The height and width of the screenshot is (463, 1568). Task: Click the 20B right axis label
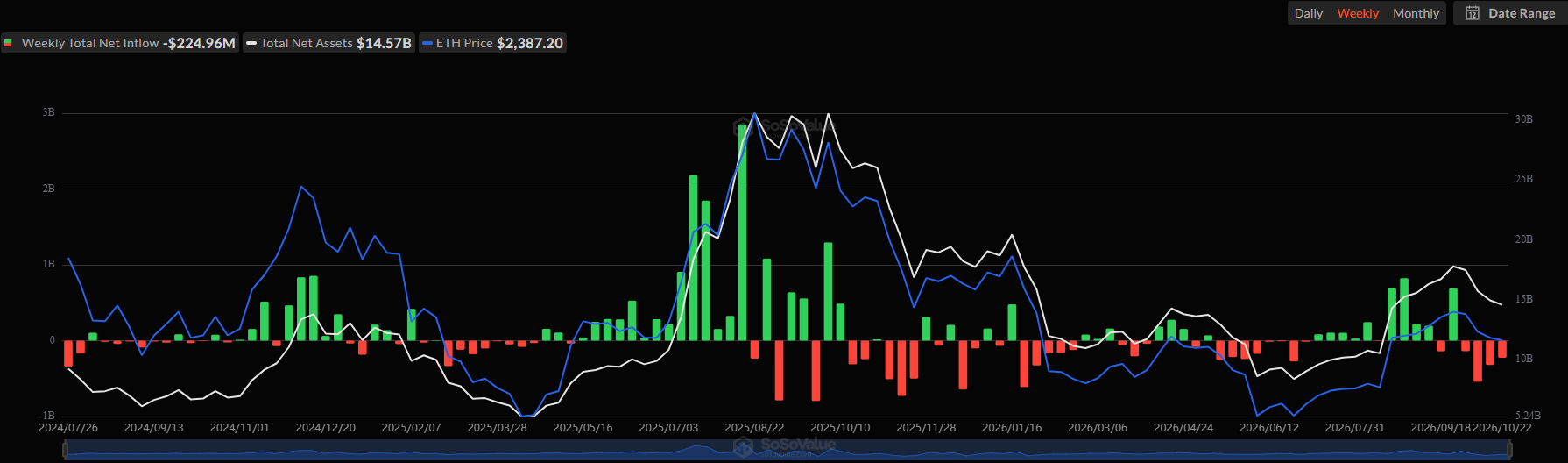(1524, 239)
